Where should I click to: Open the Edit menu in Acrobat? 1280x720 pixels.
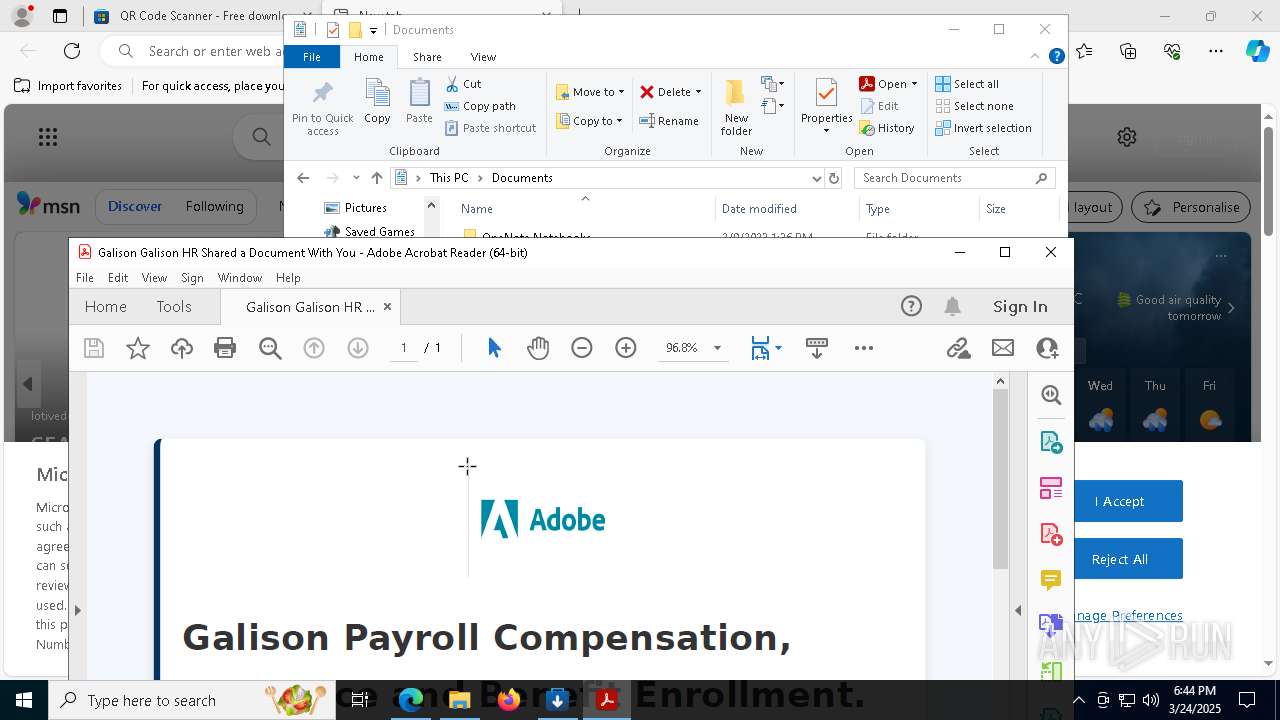coord(118,278)
